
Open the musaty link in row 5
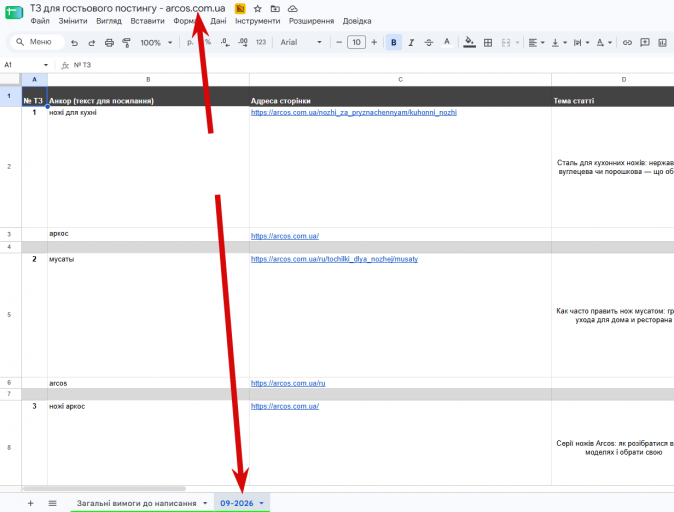coord(334,259)
